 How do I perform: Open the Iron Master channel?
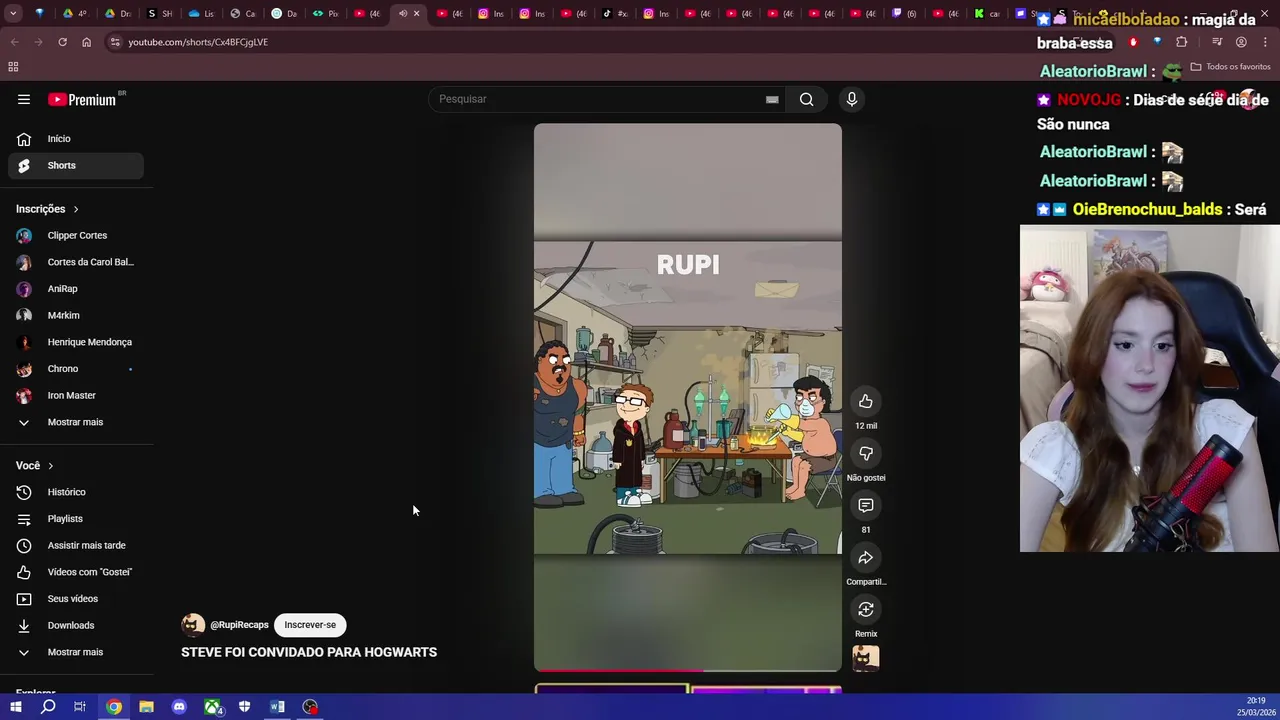click(76, 395)
